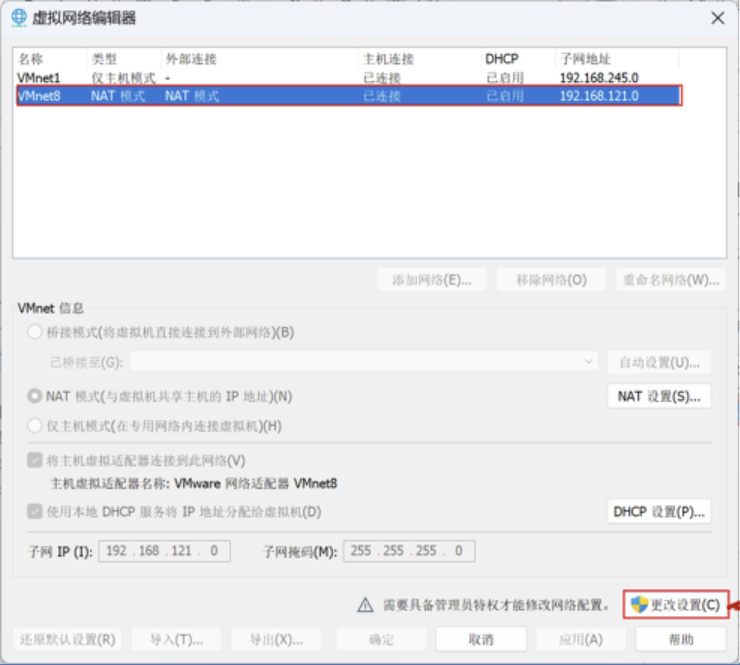Screen dimensions: 740x665
Task: Select the bridged mode (B) radio button
Action: tap(34, 332)
